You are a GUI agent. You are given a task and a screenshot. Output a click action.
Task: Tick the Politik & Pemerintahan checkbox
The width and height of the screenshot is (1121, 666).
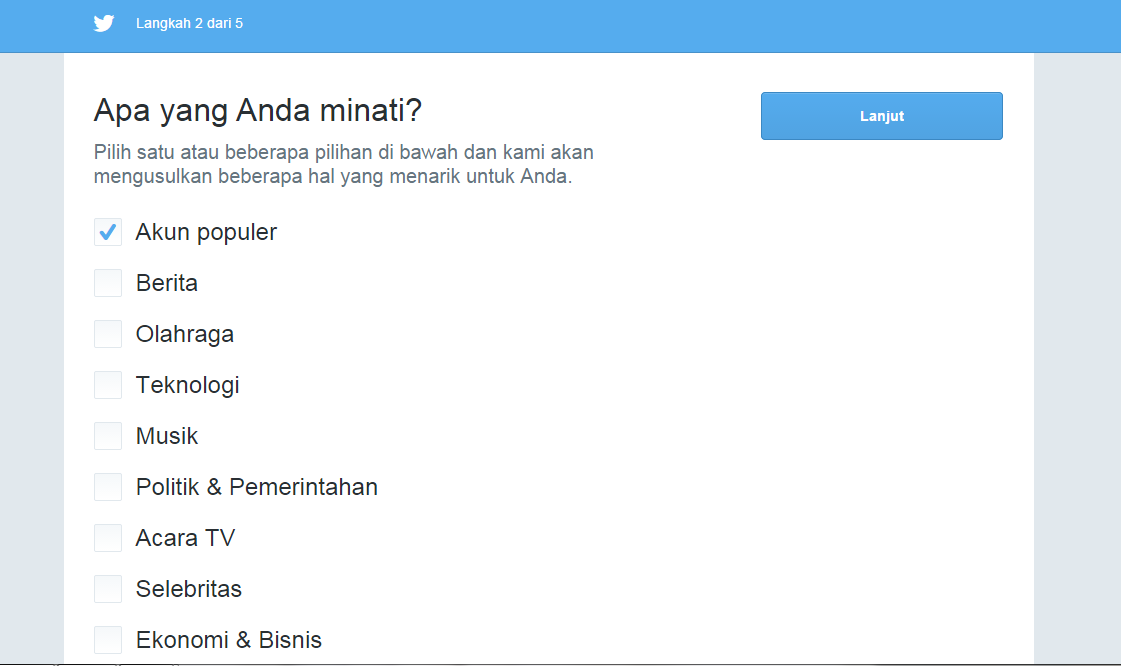pyautogui.click(x=108, y=487)
